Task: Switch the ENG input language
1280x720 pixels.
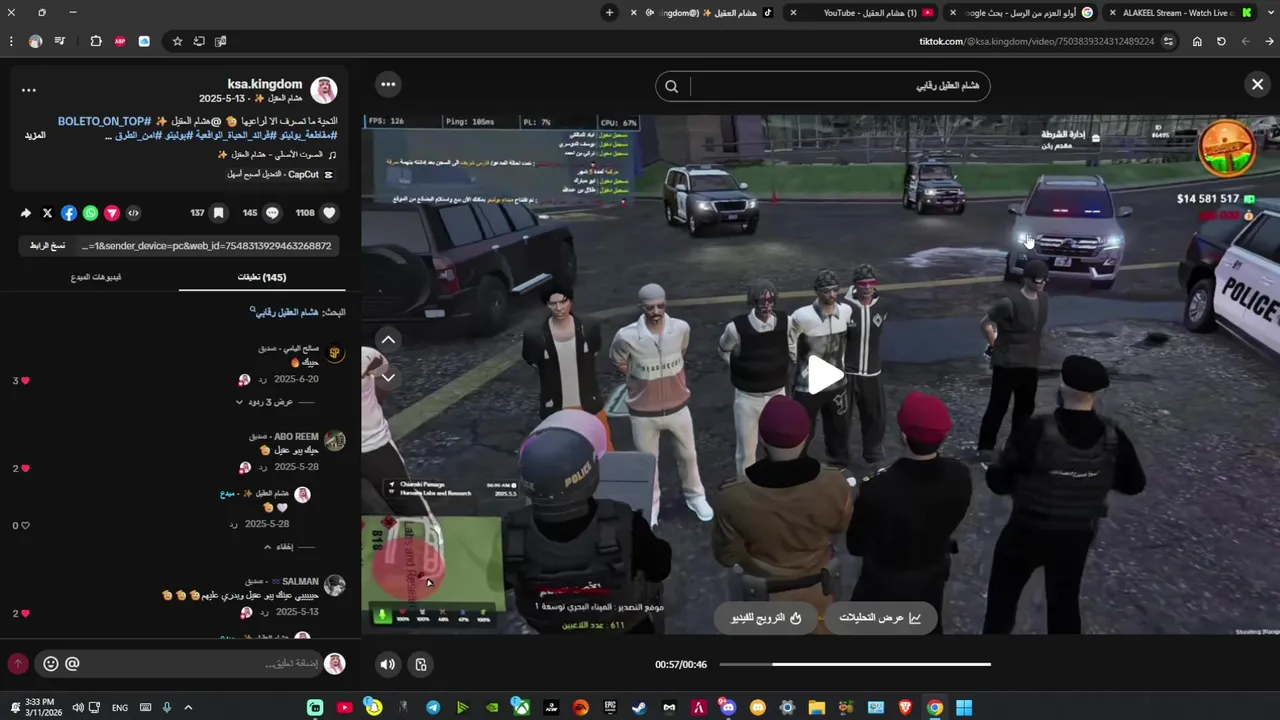Action: [x=120, y=708]
